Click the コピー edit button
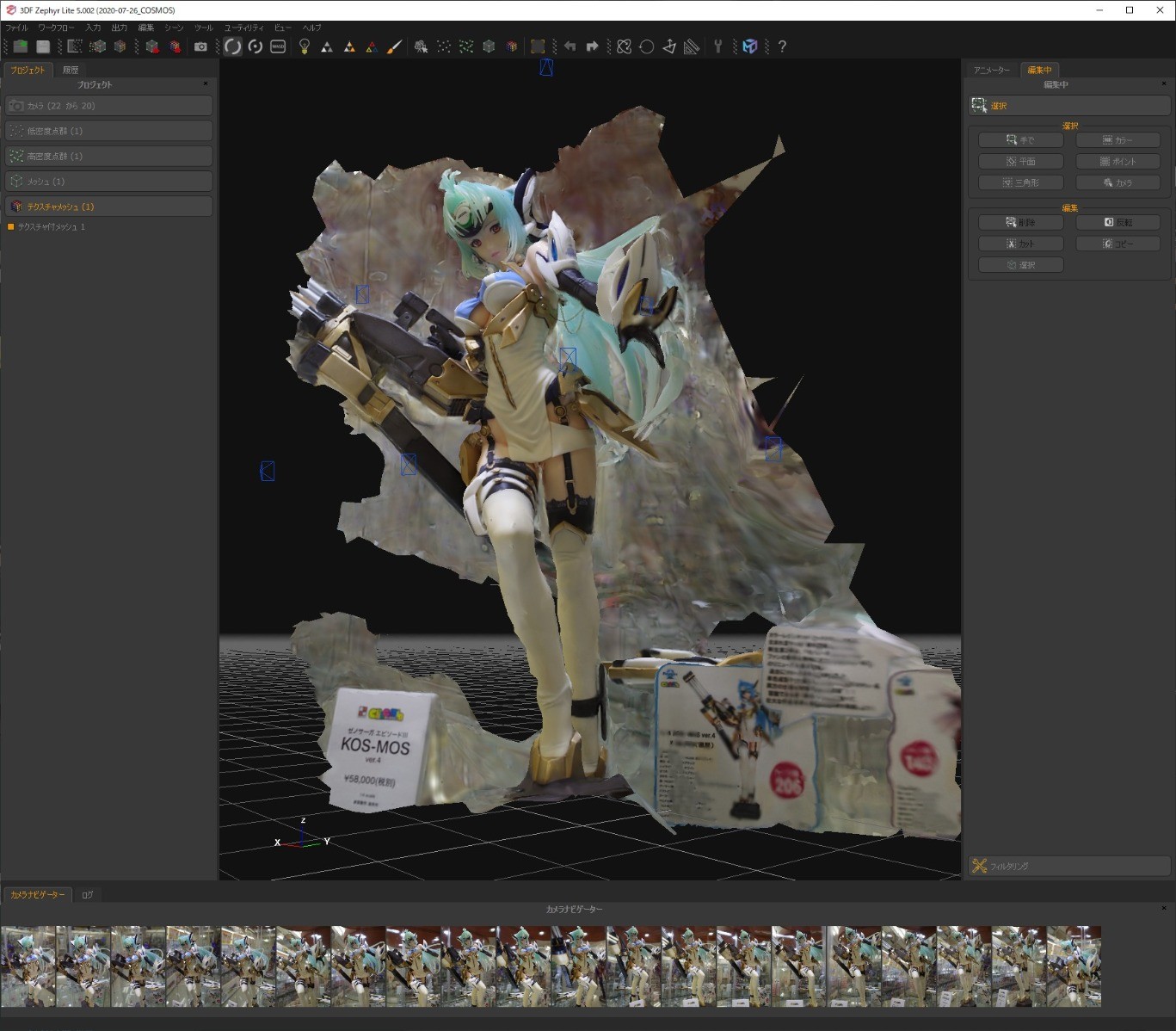1176x1031 pixels. (1118, 244)
